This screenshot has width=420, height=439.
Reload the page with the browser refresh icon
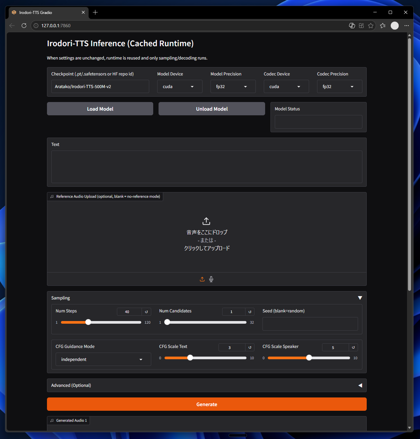click(24, 25)
